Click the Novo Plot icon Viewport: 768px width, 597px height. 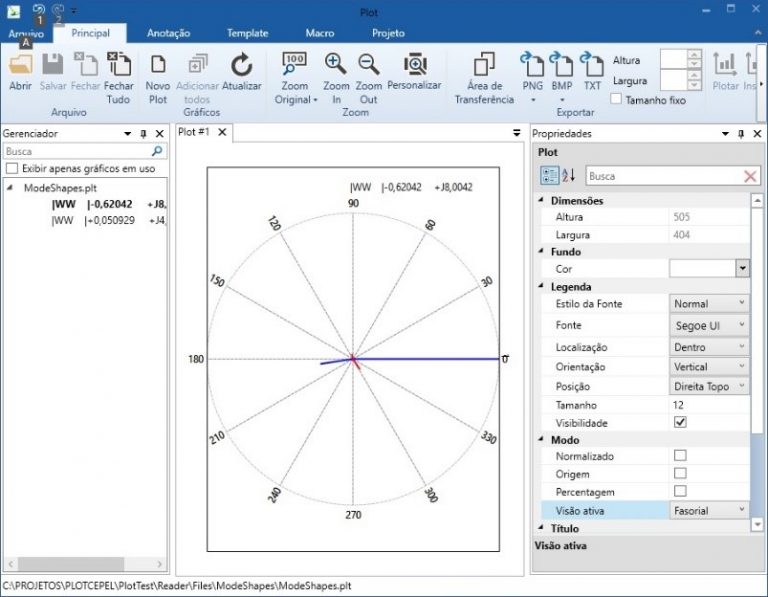coord(157,66)
